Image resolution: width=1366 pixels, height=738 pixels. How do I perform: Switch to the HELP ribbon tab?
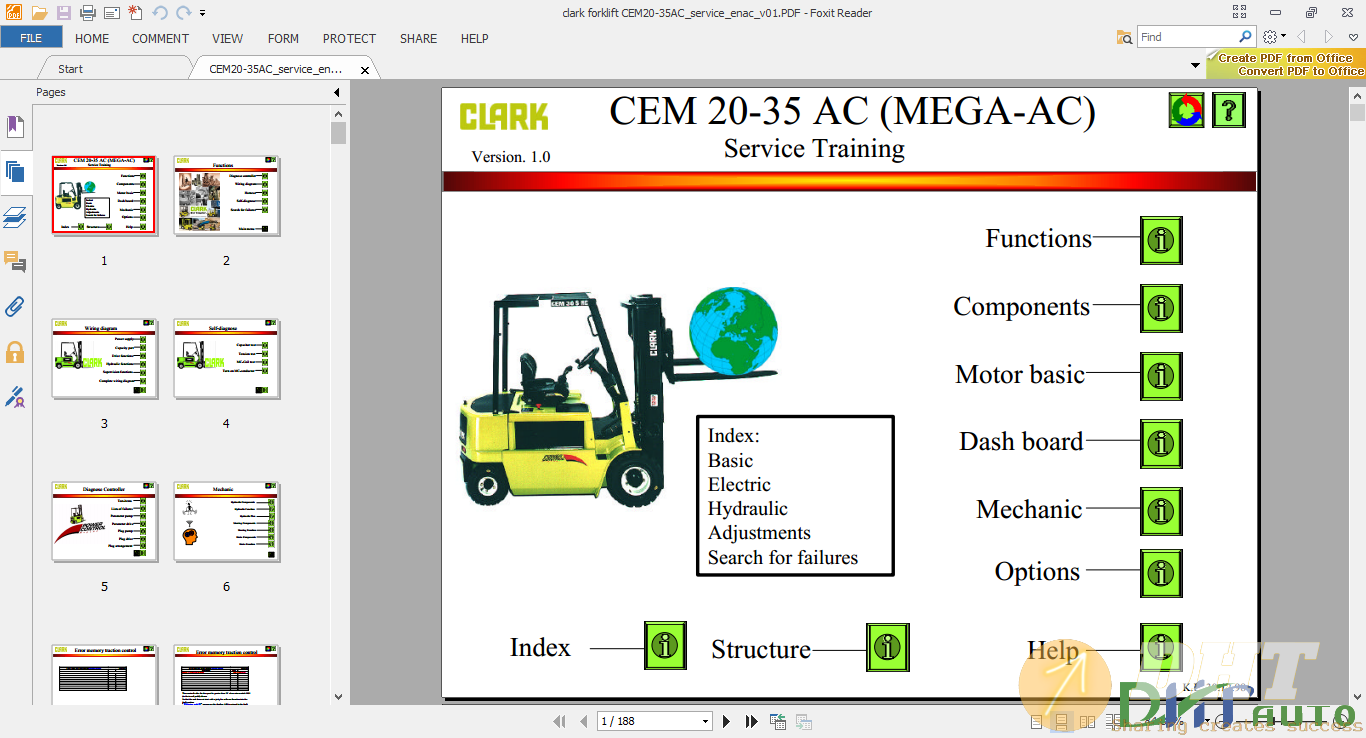click(474, 38)
